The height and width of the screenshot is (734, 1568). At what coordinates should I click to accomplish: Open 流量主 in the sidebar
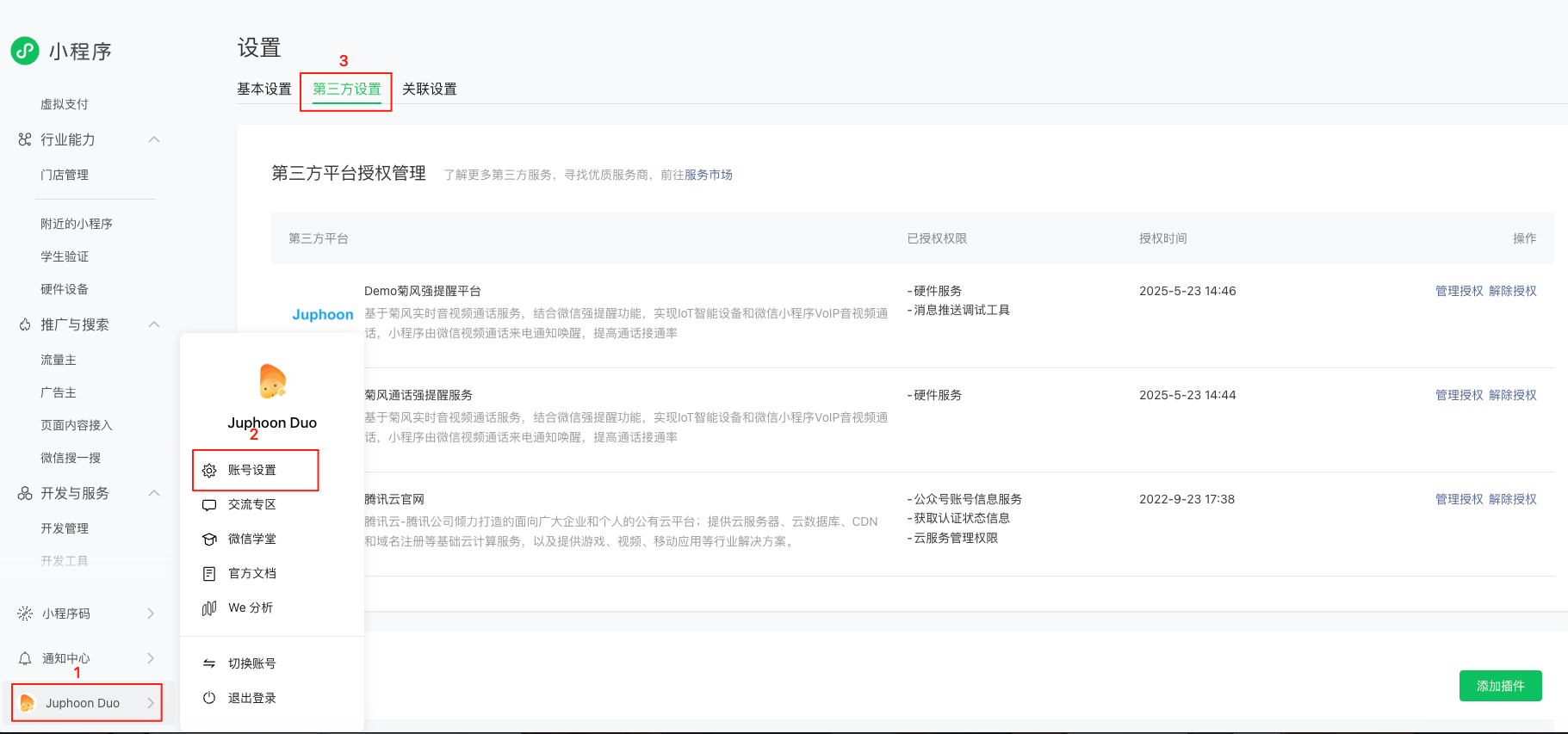[59, 360]
